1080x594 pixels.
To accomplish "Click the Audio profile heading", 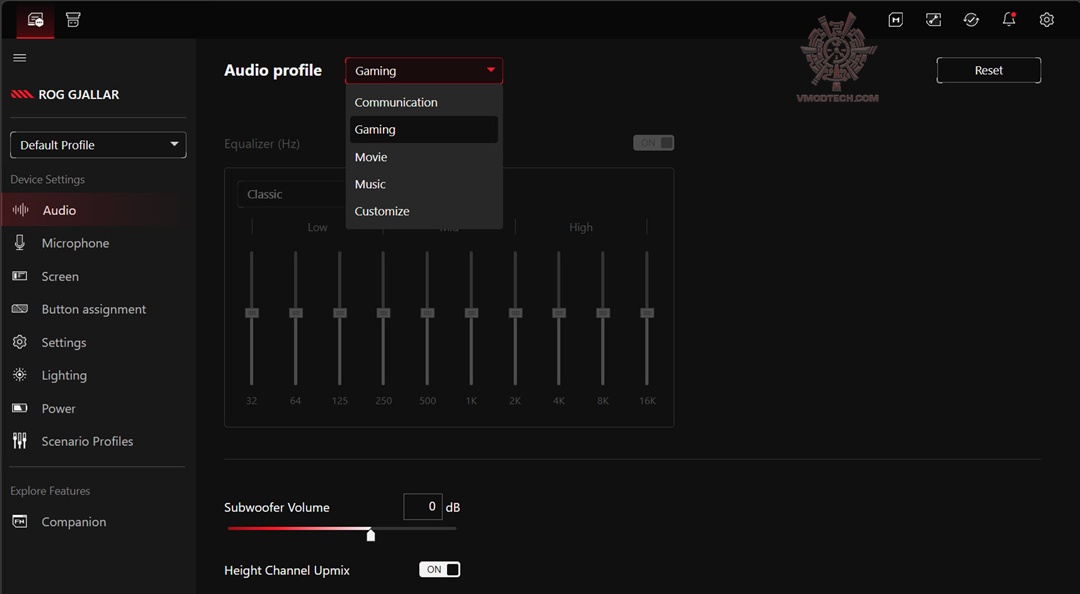I will 273,70.
